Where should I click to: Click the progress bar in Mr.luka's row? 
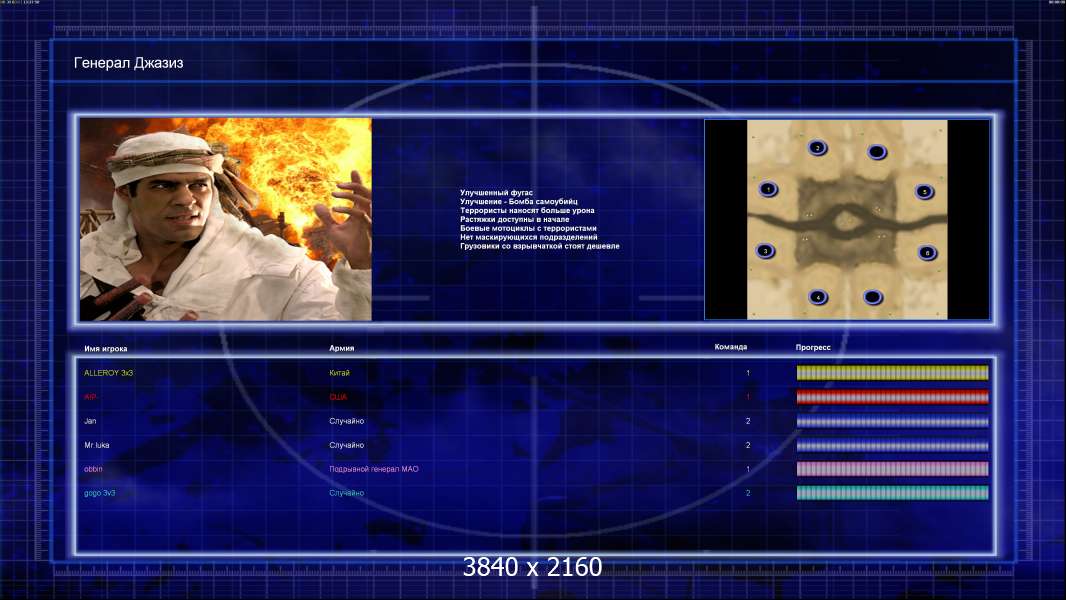pos(892,446)
